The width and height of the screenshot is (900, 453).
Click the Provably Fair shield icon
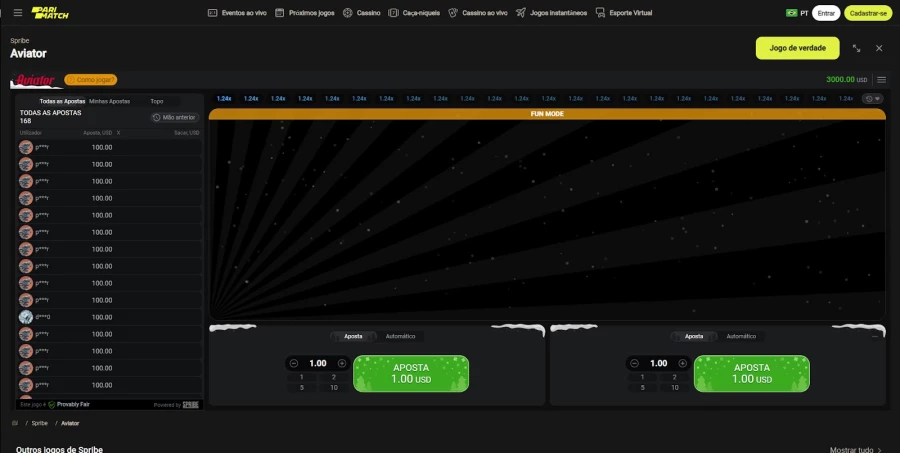(52, 404)
